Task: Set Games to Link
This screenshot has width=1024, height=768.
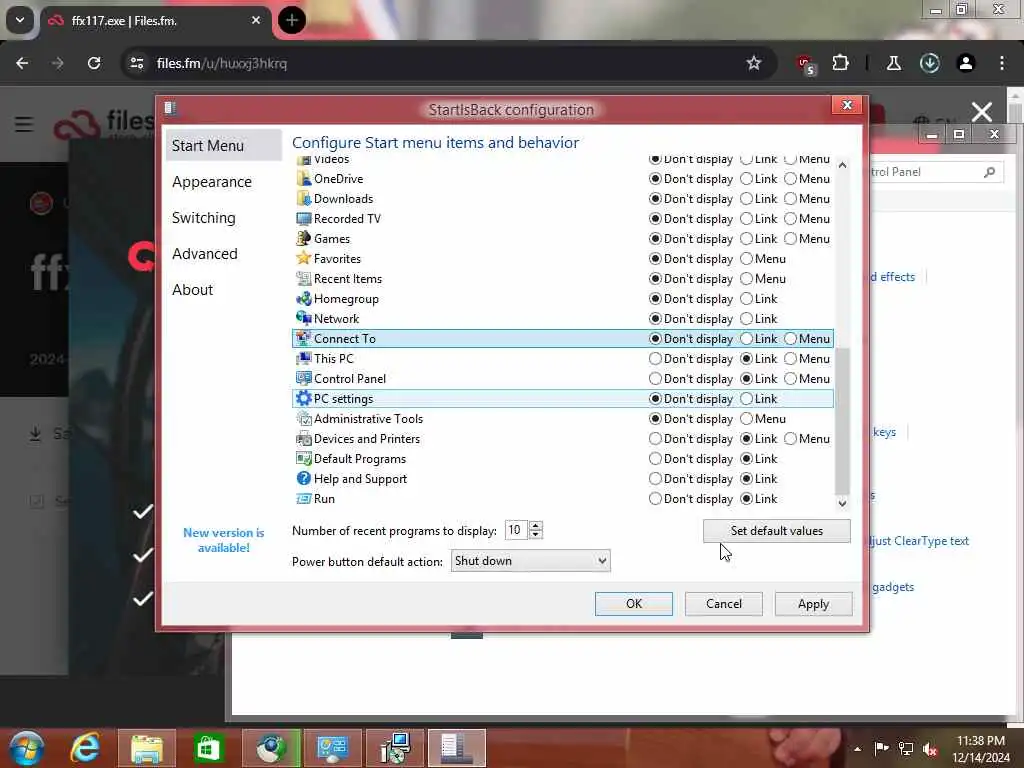Action: coord(746,239)
